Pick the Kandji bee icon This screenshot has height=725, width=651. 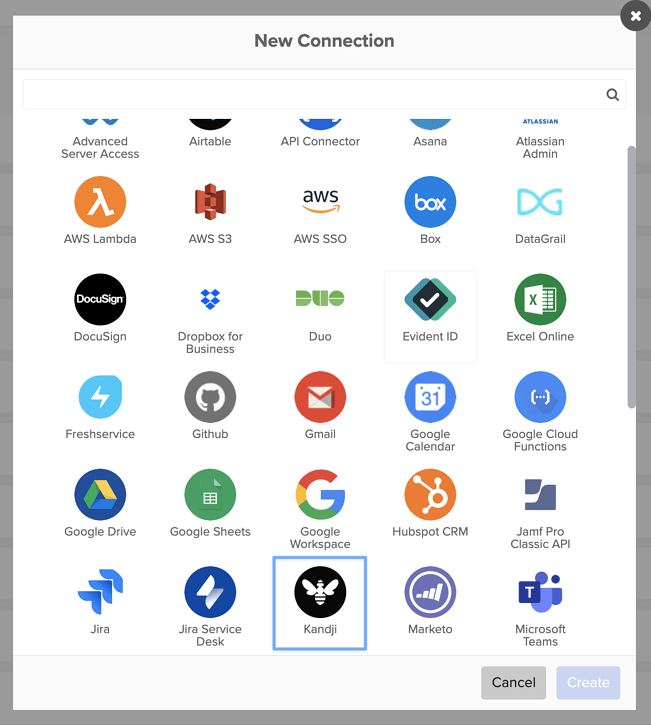320,592
